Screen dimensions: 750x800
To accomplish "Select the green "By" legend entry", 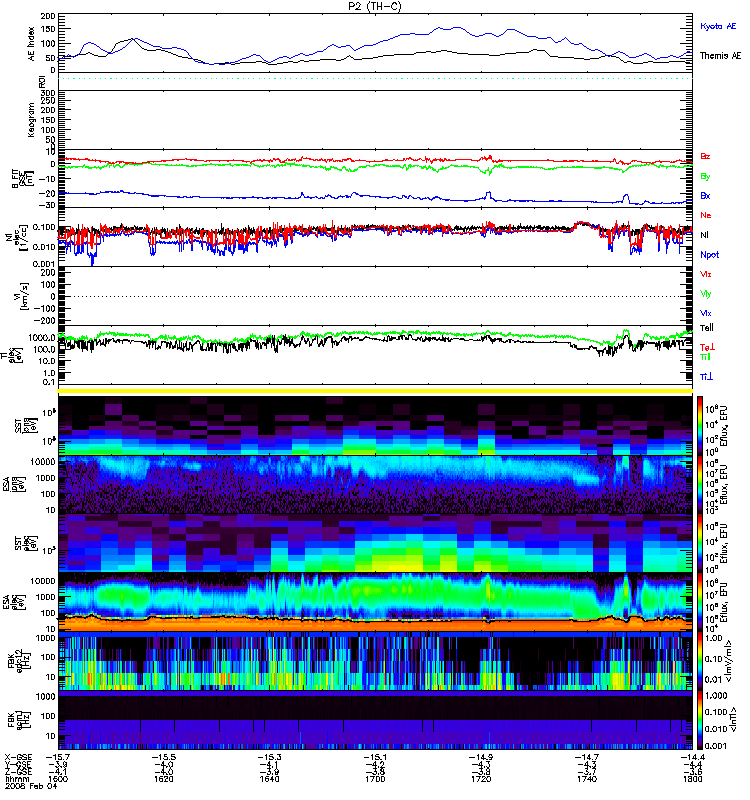I will (705, 177).
